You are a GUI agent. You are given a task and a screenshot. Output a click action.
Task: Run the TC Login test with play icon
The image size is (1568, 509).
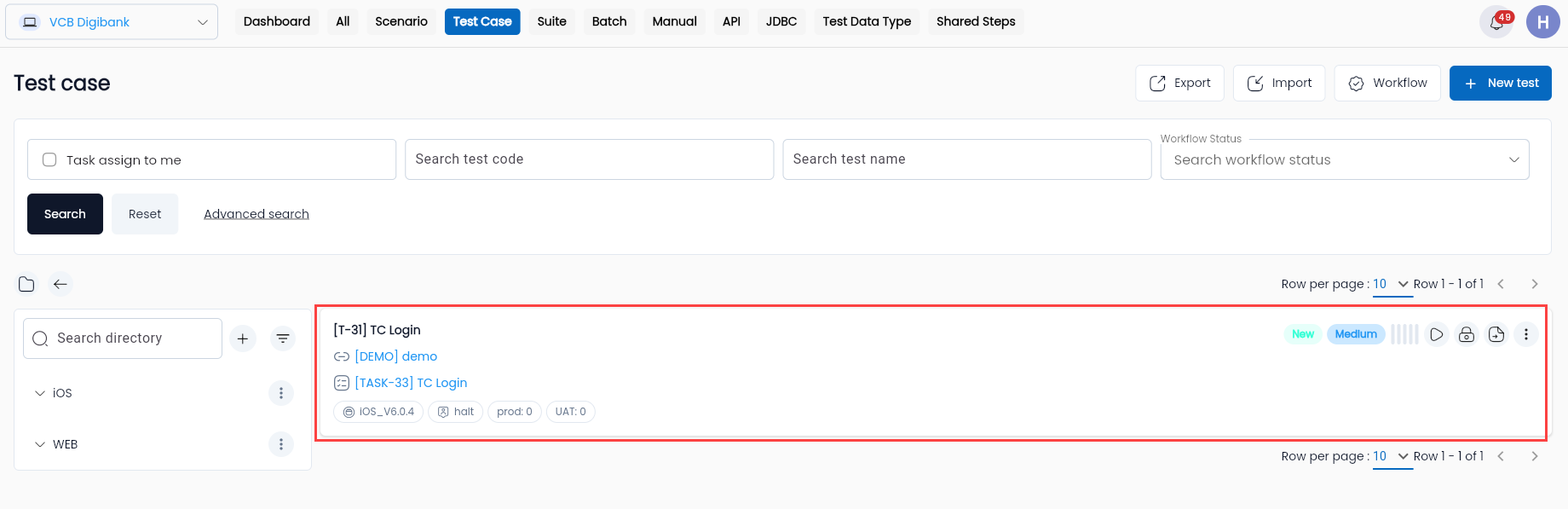click(x=1437, y=334)
